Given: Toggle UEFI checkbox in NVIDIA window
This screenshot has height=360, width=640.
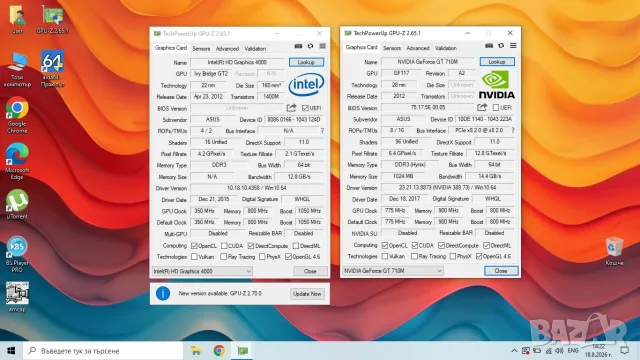Looking at the screenshot, I should 496,108.
